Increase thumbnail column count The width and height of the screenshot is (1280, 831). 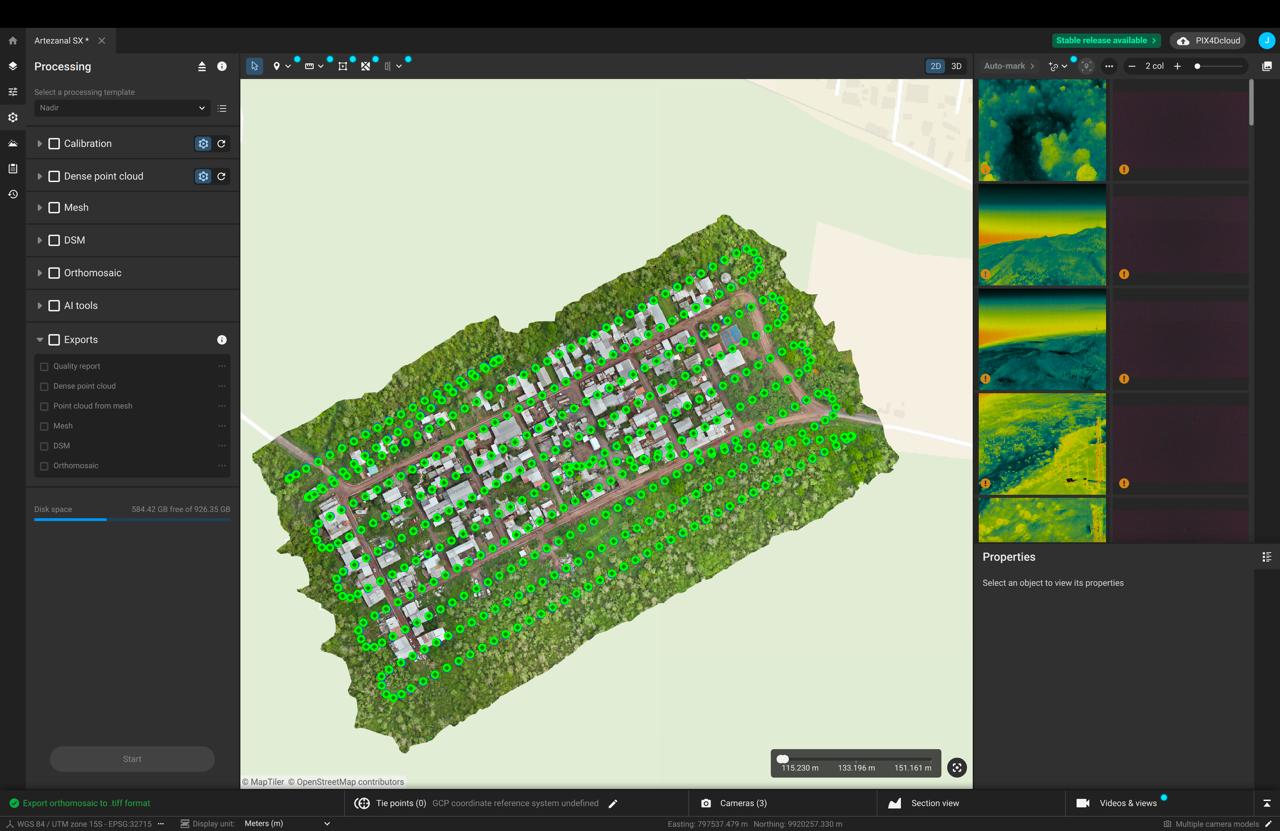coord(1177,66)
